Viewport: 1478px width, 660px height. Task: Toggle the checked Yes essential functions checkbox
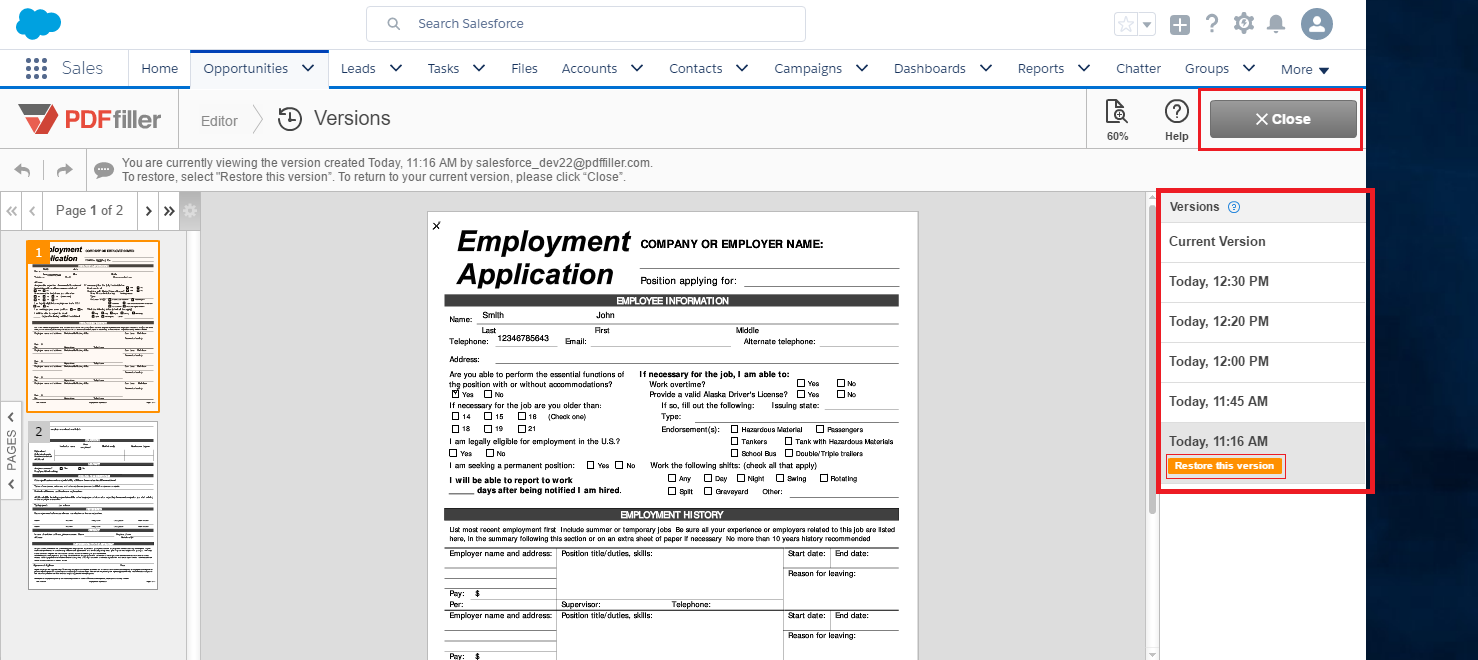click(x=456, y=394)
